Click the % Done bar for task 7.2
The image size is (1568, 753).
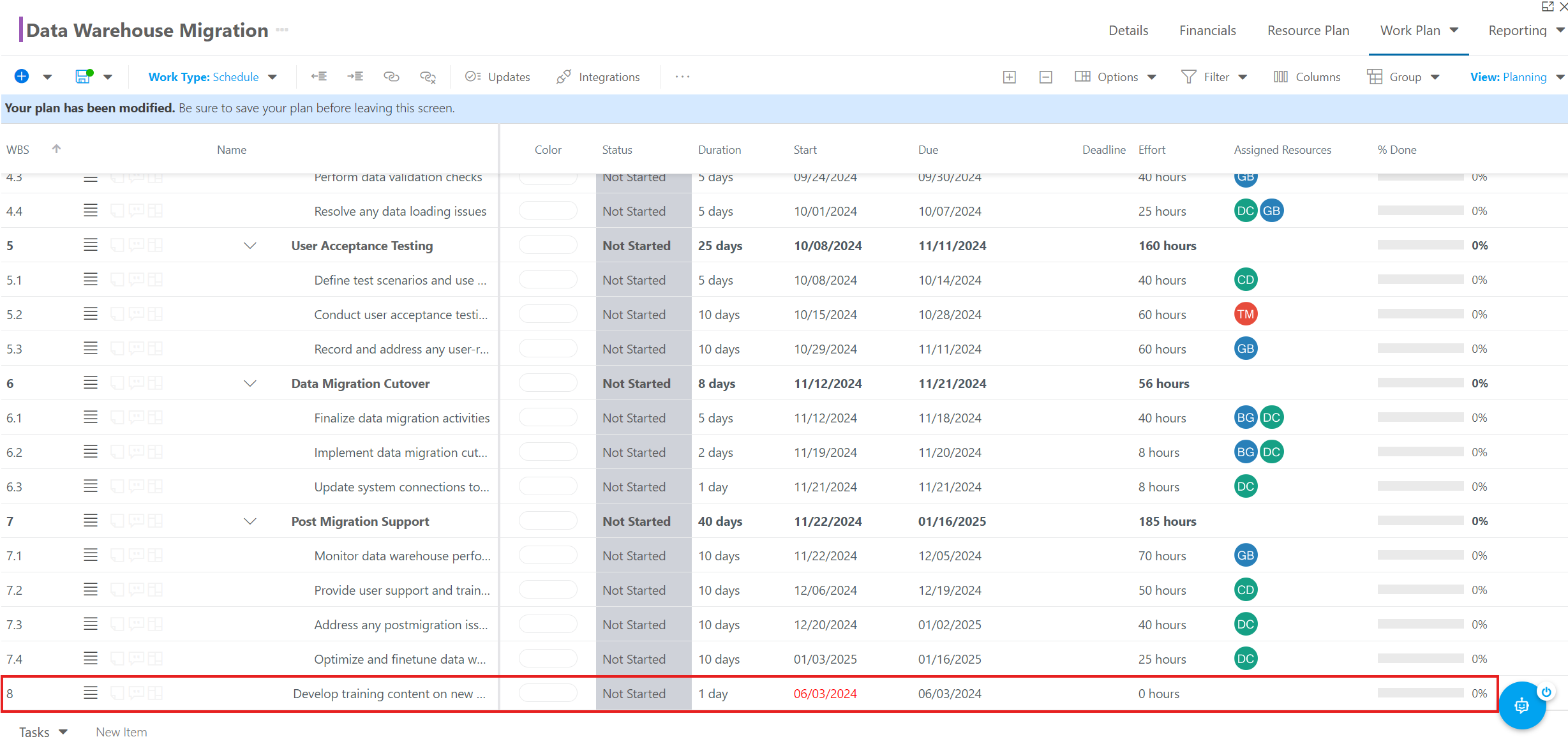[1420, 590]
